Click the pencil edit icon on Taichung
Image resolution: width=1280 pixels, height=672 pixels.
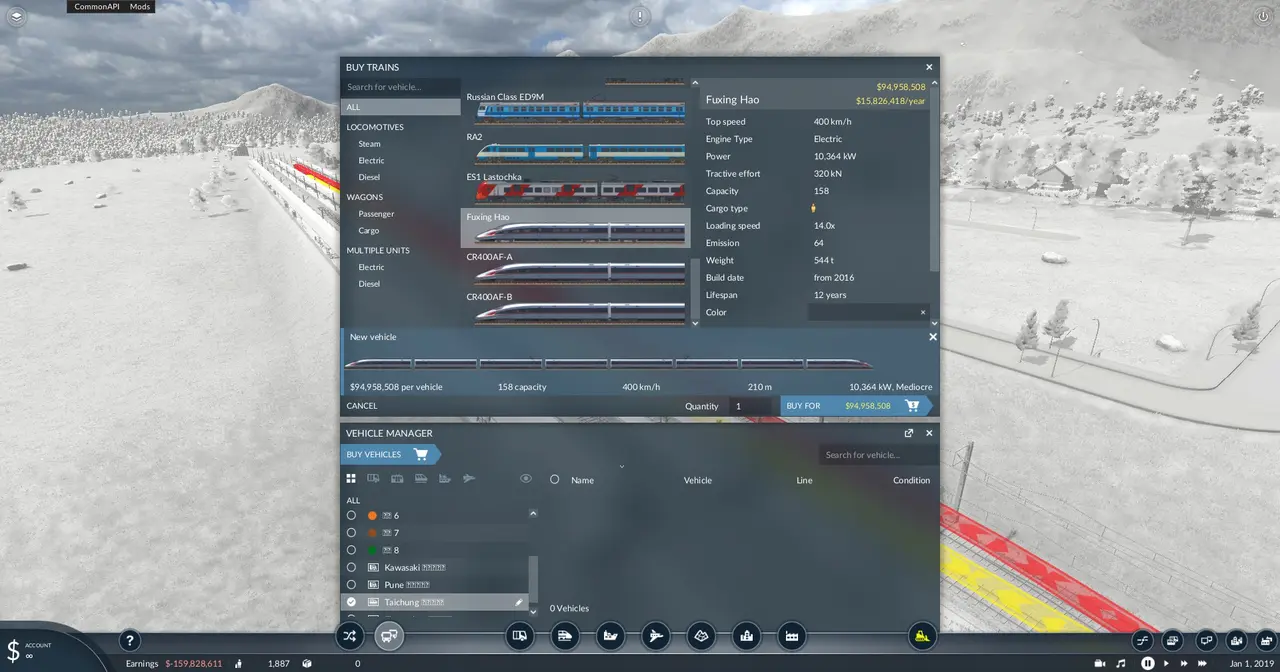pos(519,602)
